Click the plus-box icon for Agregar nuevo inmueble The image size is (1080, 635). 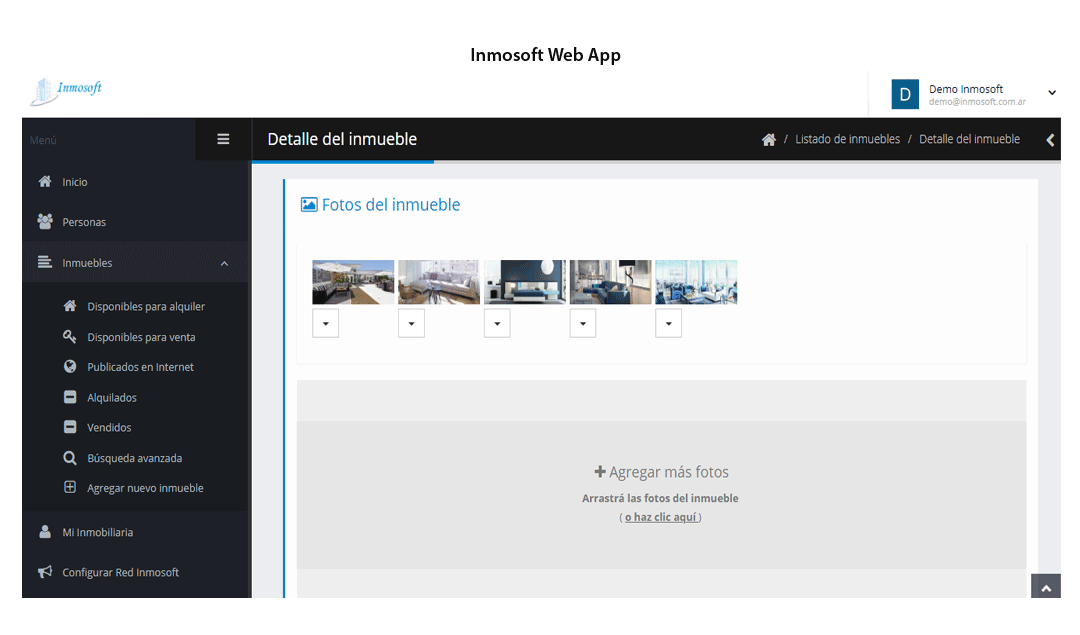click(70, 487)
